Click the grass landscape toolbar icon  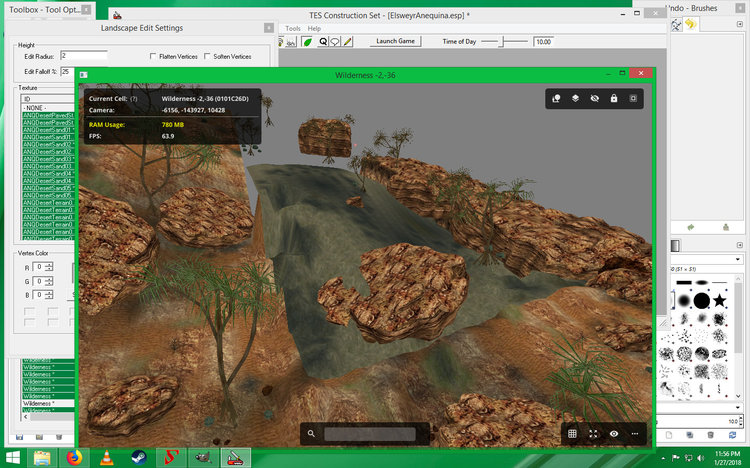coord(291,43)
